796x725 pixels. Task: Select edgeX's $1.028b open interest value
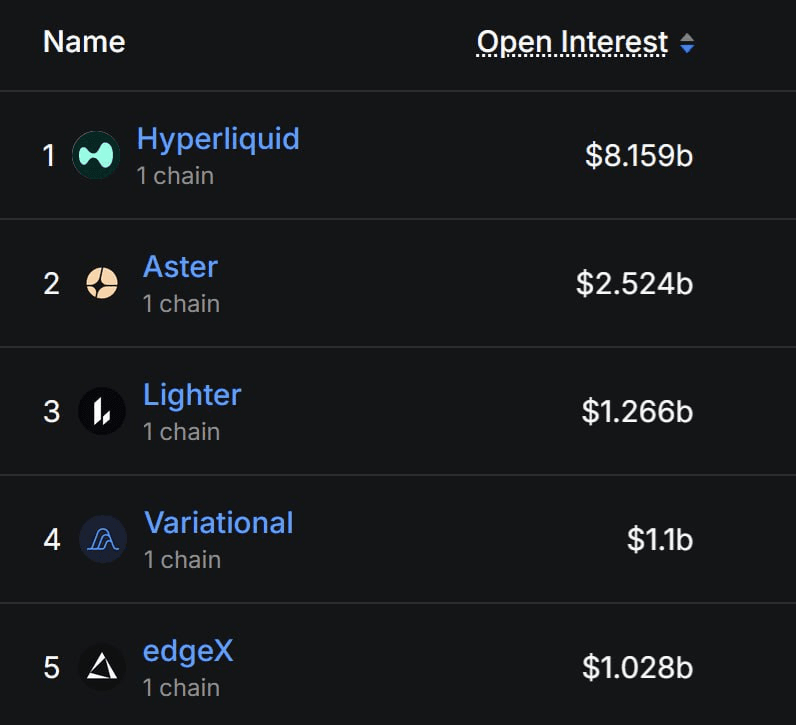pos(637,668)
